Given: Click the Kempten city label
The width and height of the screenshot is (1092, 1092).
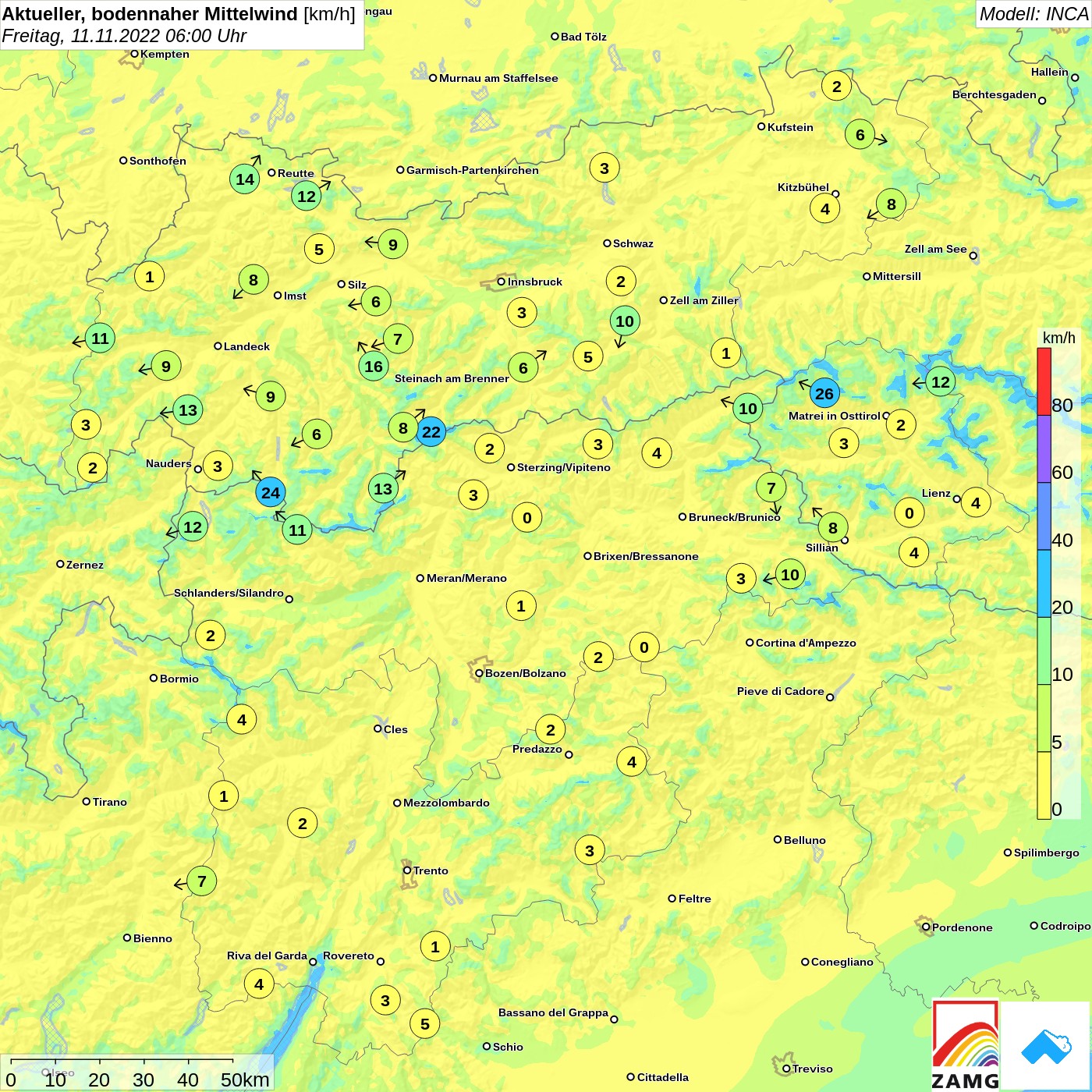Looking at the screenshot, I should coord(165,54).
